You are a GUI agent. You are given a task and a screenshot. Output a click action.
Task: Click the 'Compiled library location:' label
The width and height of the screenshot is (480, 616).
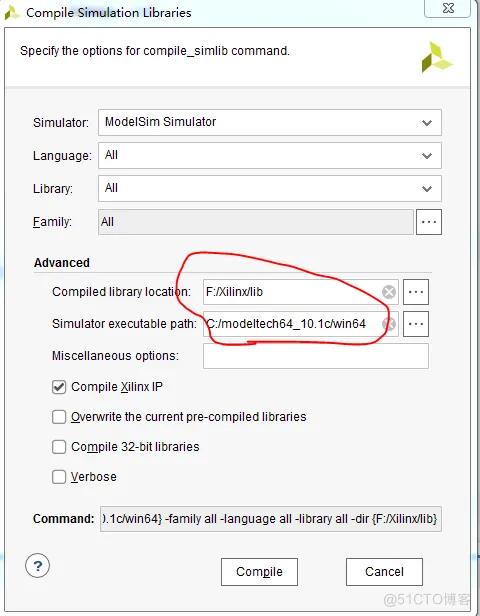tap(121, 292)
